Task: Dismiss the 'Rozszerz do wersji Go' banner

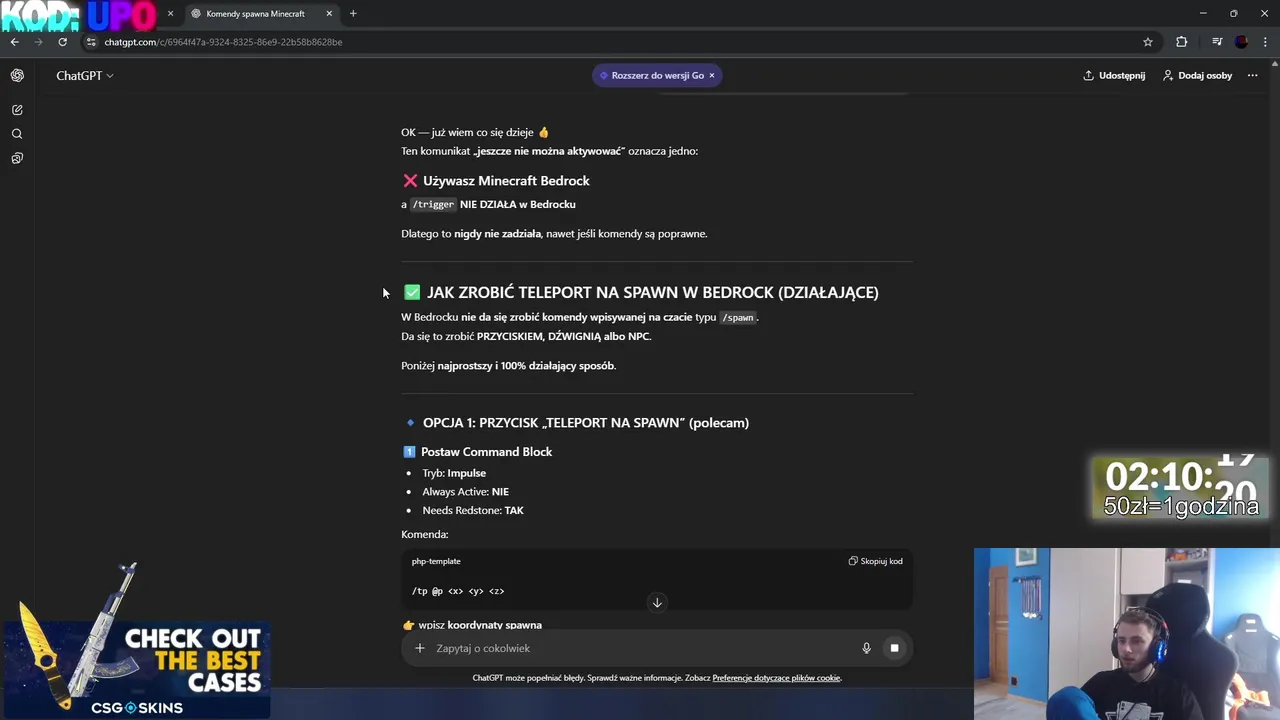Action: 712,75
